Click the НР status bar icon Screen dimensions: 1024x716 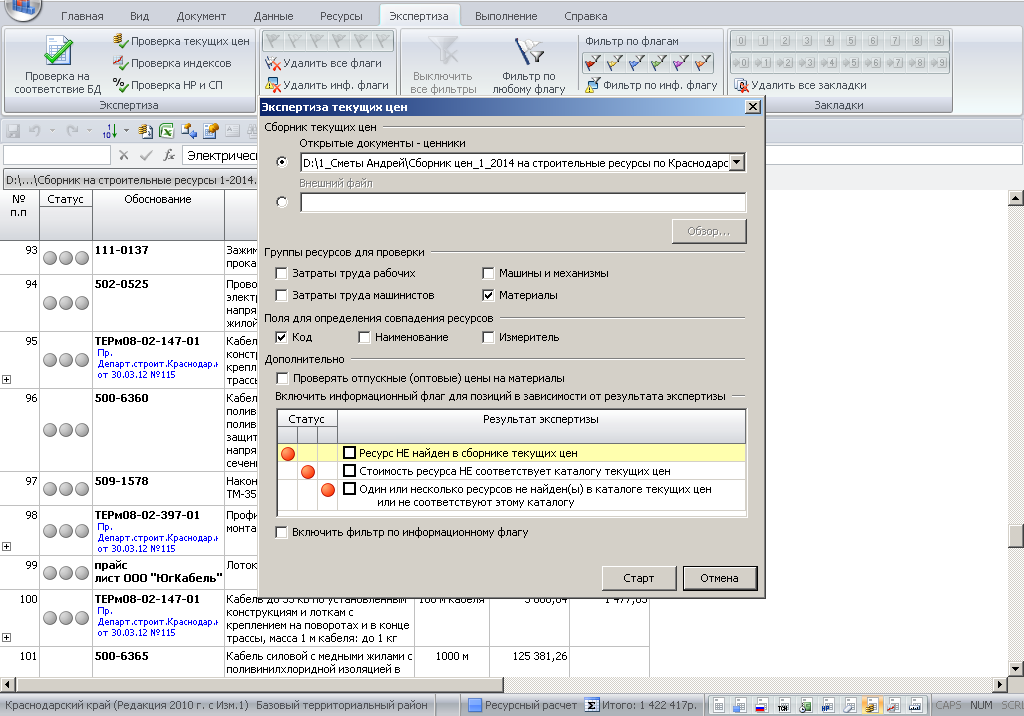click(x=827, y=706)
